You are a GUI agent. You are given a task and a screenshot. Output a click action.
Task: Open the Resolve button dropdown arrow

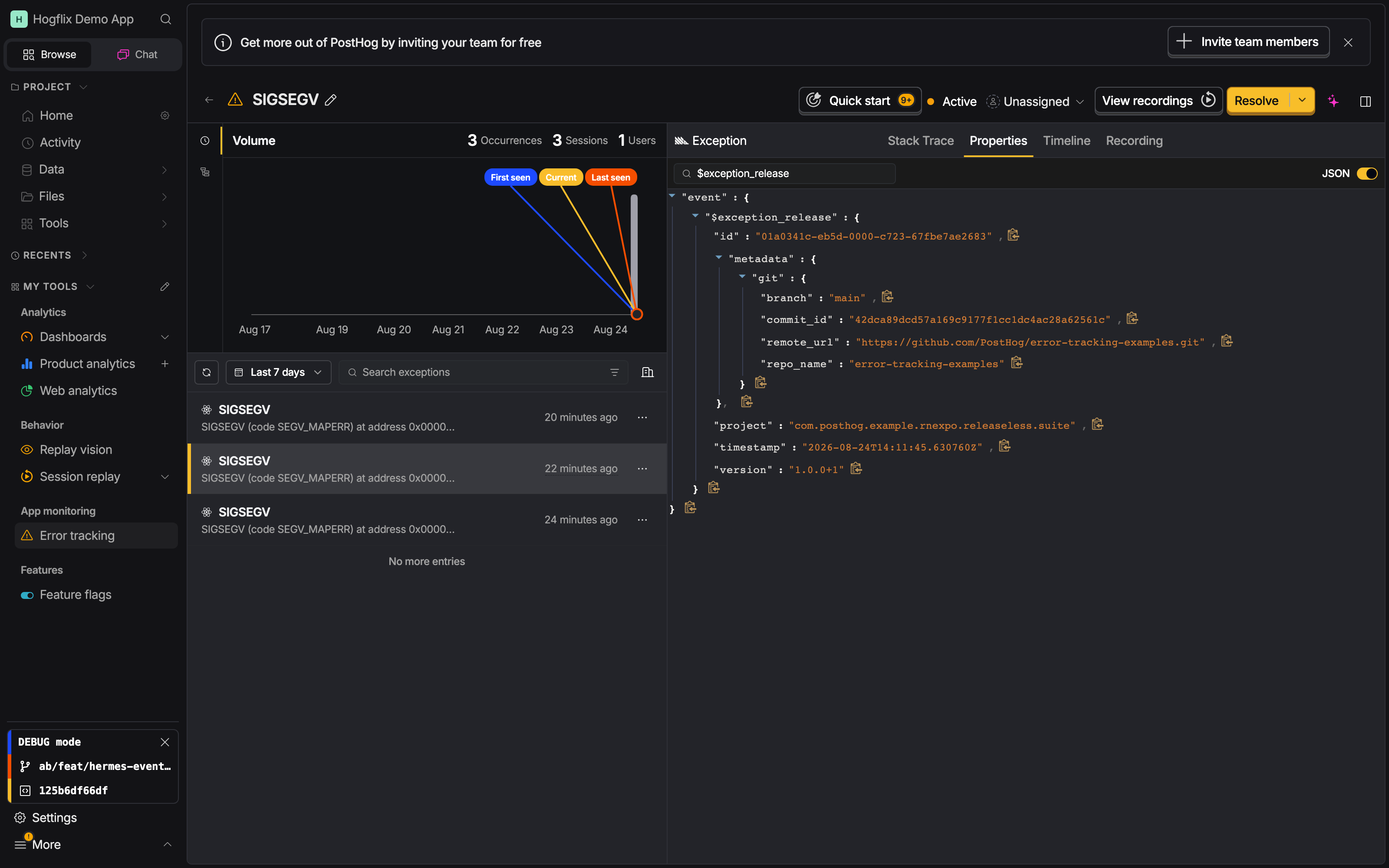click(1302, 100)
